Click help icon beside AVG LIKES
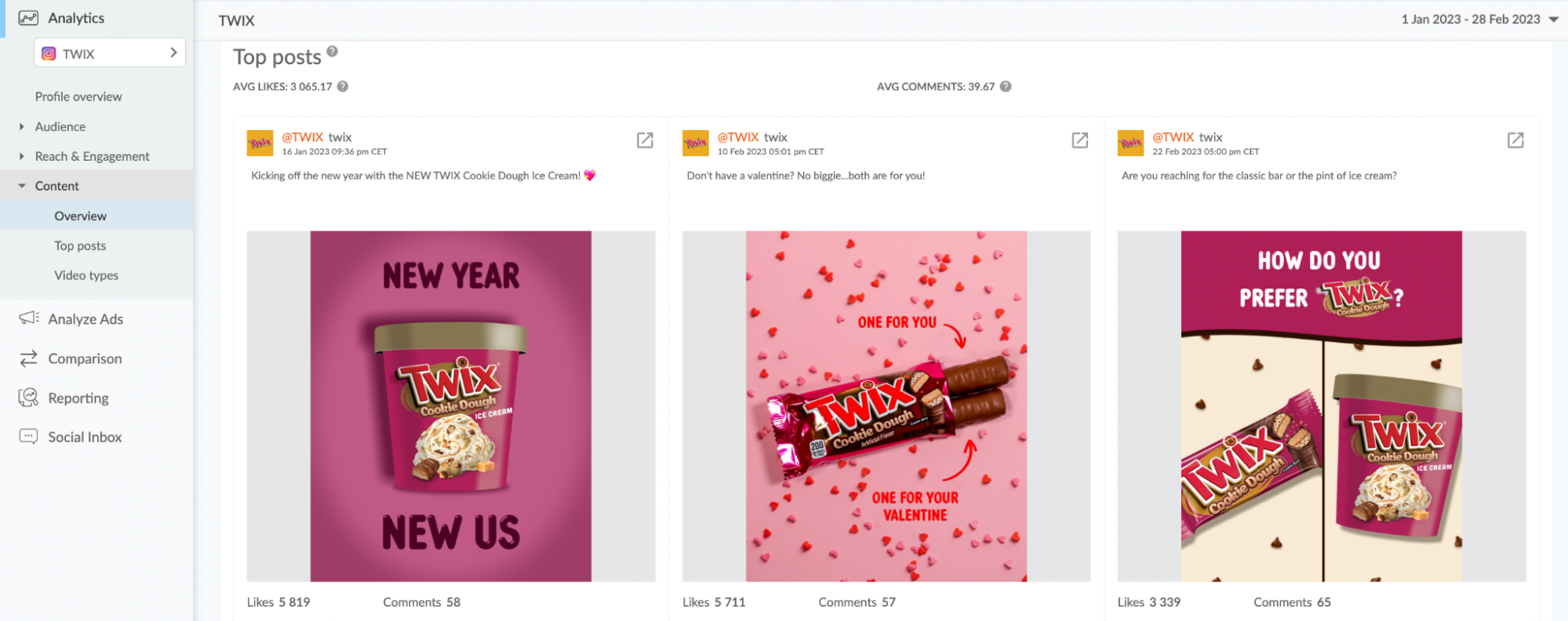Viewport: 1568px width, 621px height. point(343,86)
